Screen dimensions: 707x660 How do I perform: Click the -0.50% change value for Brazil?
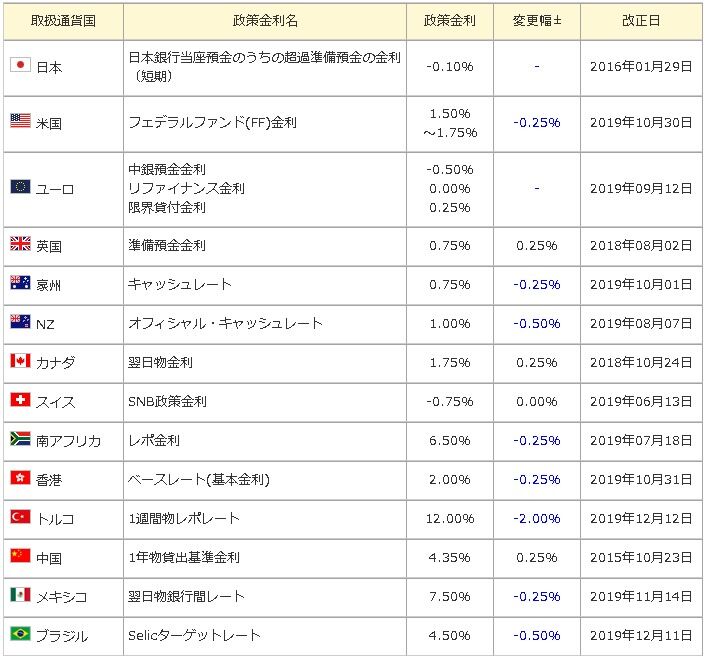[x=537, y=635]
